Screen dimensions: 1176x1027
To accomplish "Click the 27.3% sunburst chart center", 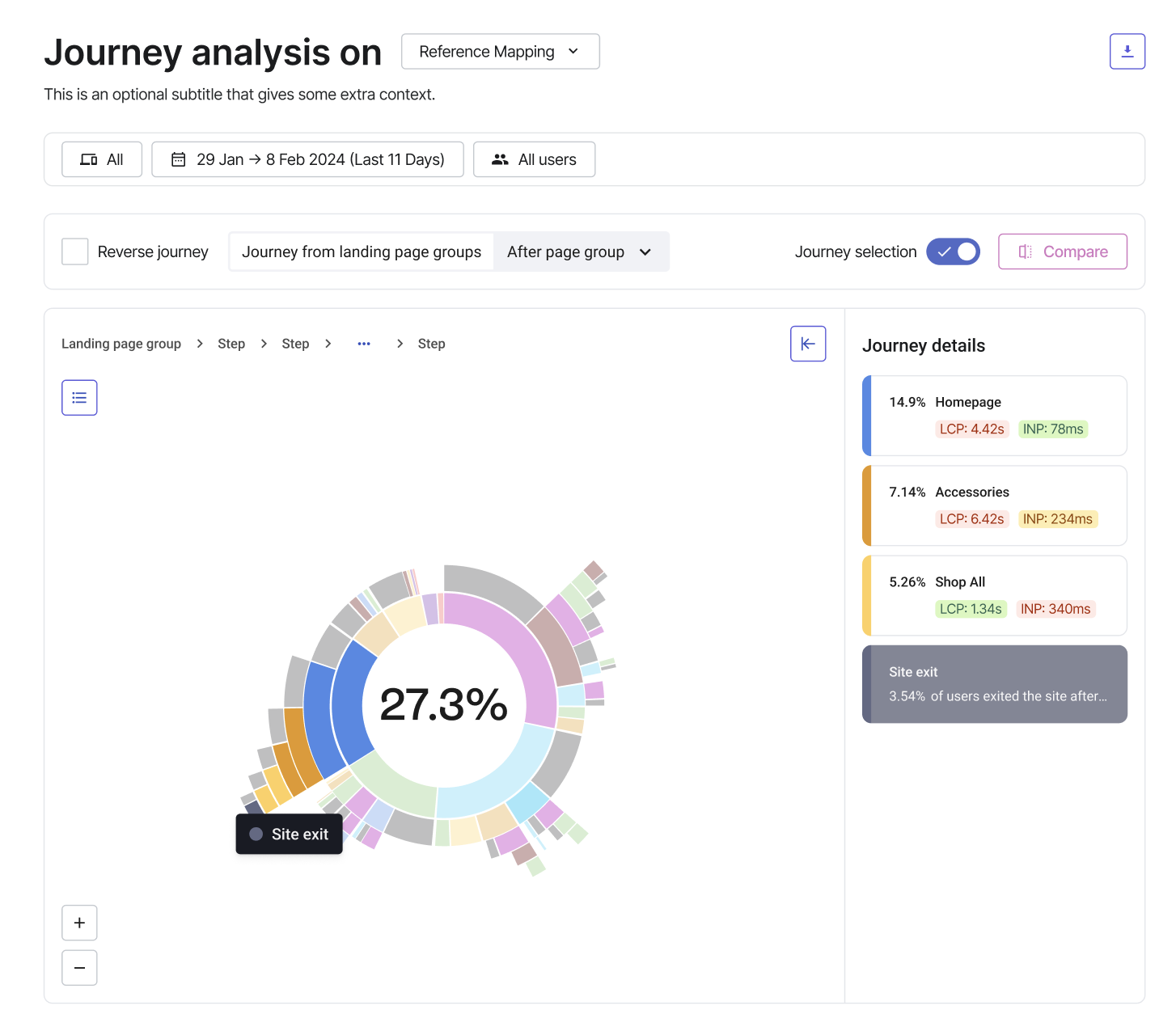I will (x=442, y=705).
